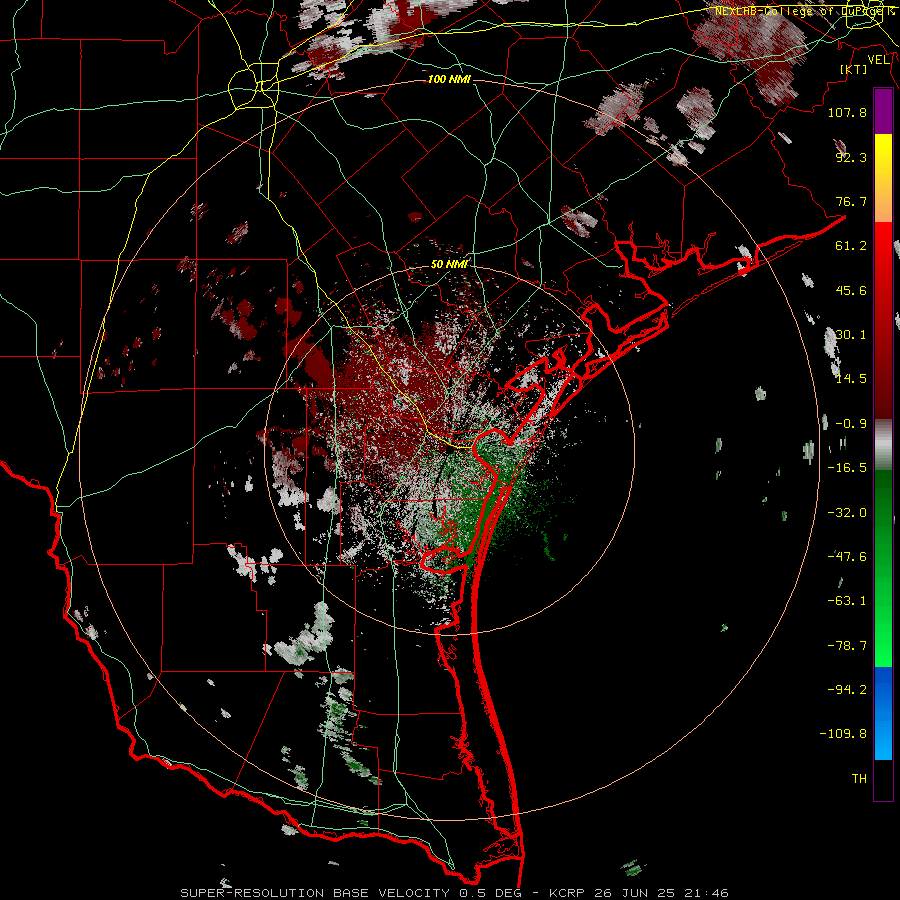Select the 107.8 velocity scale value
900x900 pixels.
click(847, 112)
